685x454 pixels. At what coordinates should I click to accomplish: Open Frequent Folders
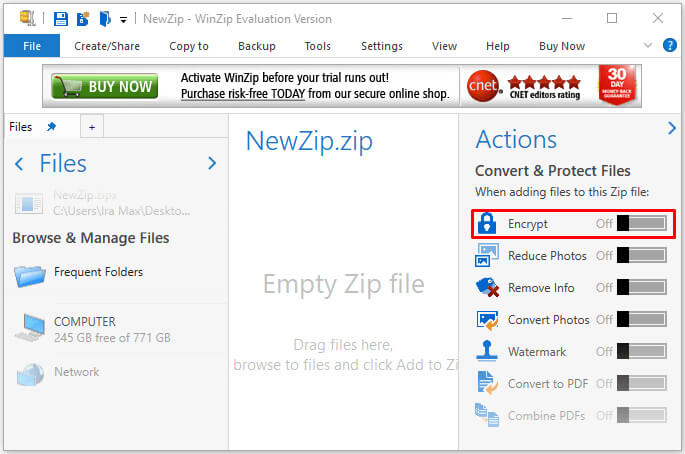click(98, 272)
